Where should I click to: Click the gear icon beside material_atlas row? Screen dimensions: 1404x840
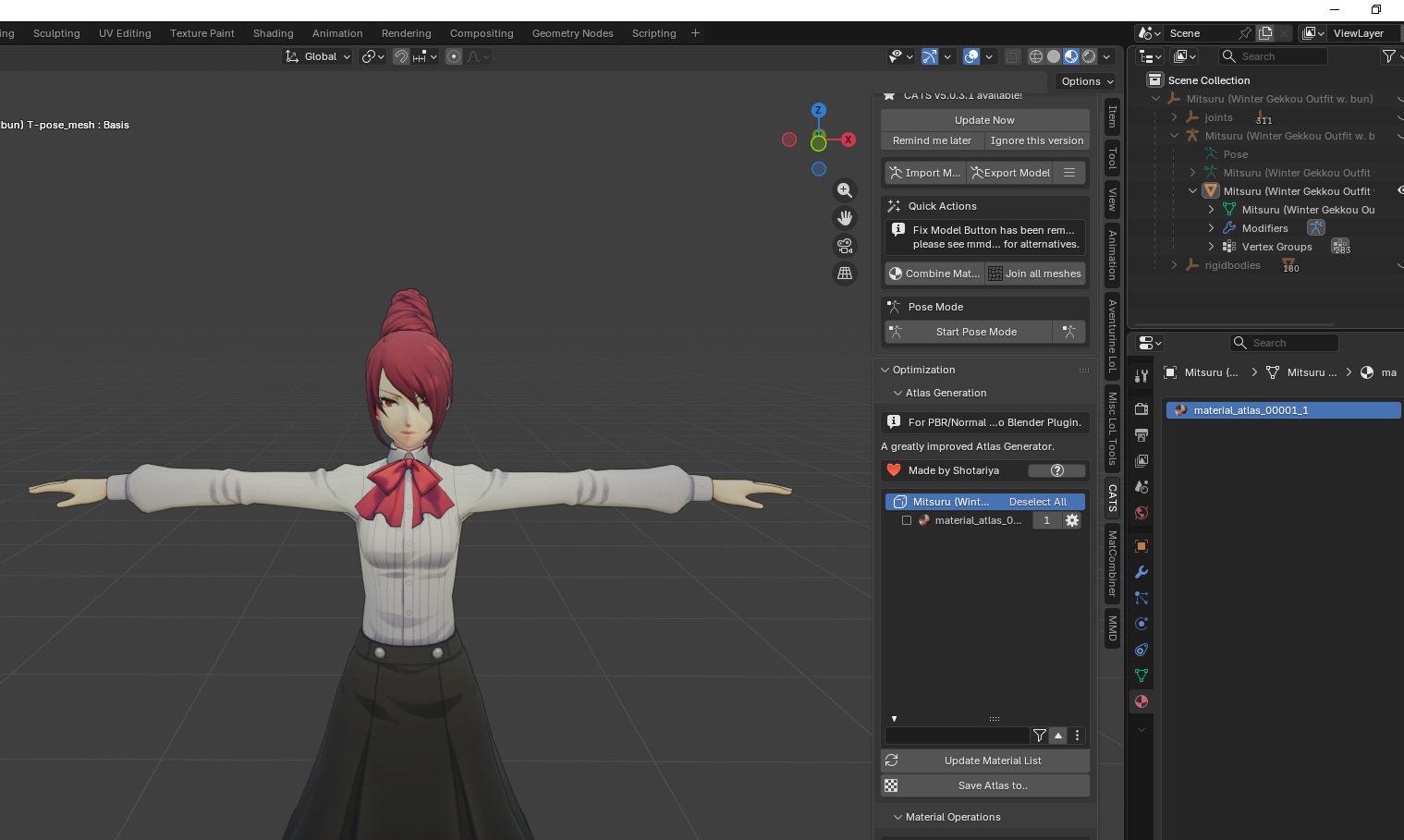[1072, 520]
